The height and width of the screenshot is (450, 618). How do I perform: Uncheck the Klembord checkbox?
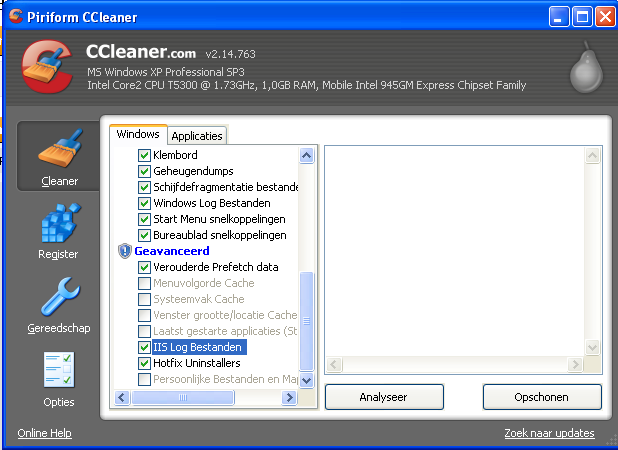tap(144, 155)
